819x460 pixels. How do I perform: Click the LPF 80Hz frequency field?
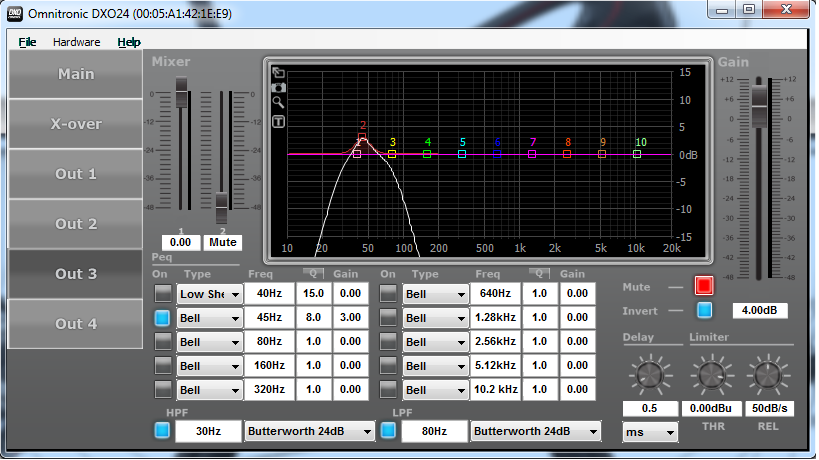coord(434,431)
